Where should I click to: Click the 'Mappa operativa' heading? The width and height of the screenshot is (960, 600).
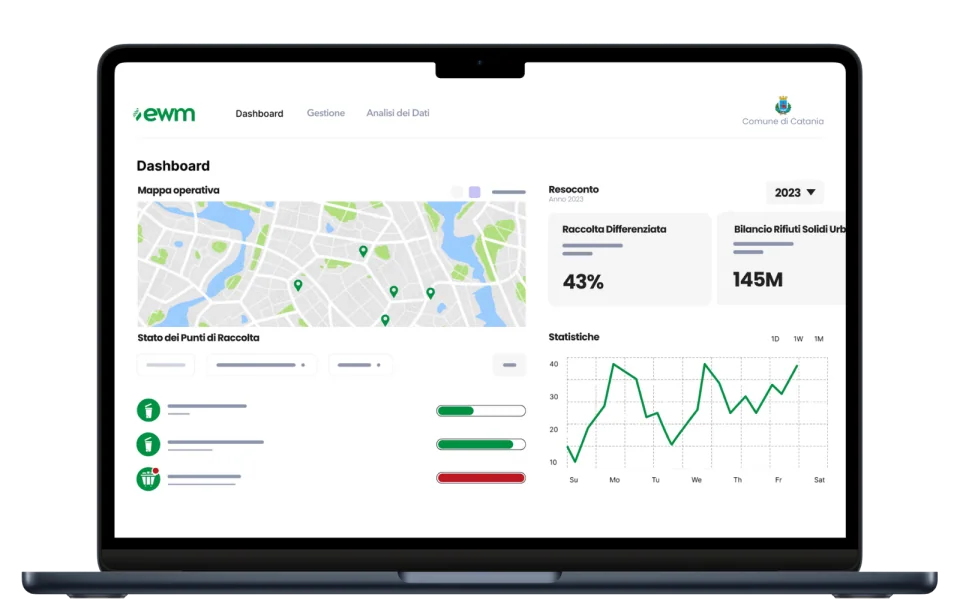[x=178, y=190]
